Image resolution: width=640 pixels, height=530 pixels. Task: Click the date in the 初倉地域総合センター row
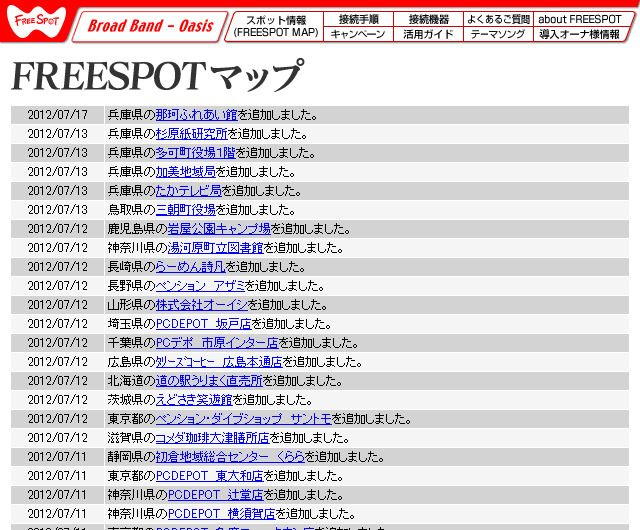click(58, 457)
